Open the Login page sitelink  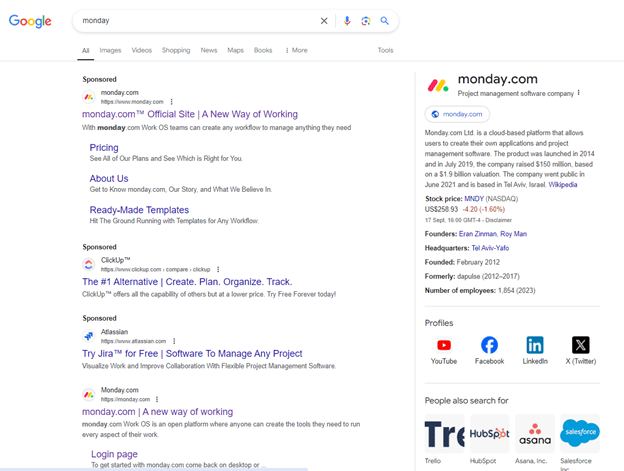pos(115,454)
